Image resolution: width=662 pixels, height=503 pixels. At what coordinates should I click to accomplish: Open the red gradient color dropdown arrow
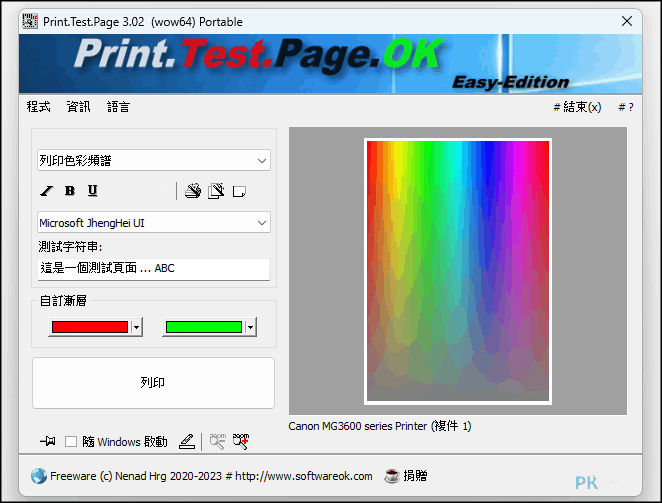(x=136, y=327)
